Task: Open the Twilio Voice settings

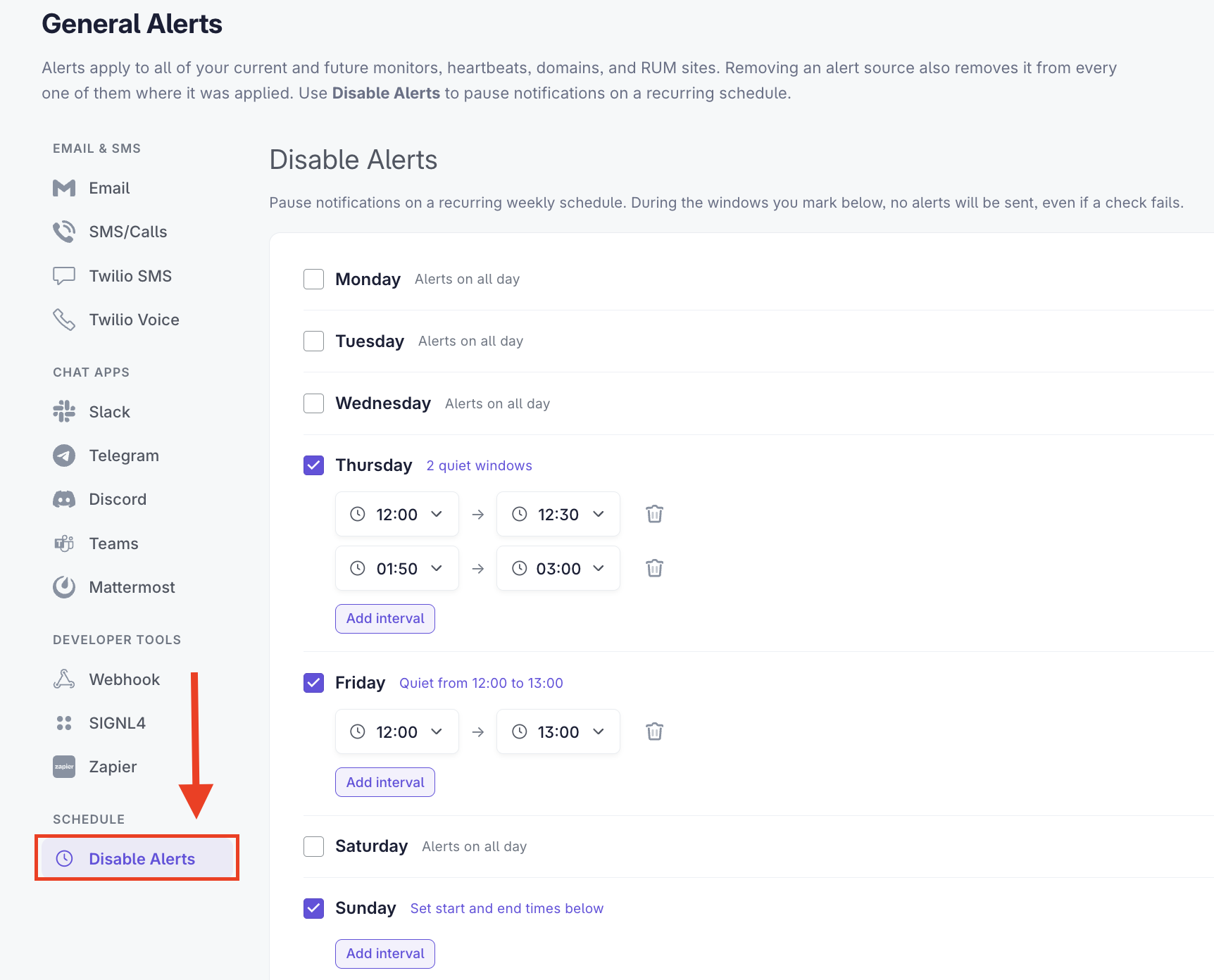Action: coord(116,320)
